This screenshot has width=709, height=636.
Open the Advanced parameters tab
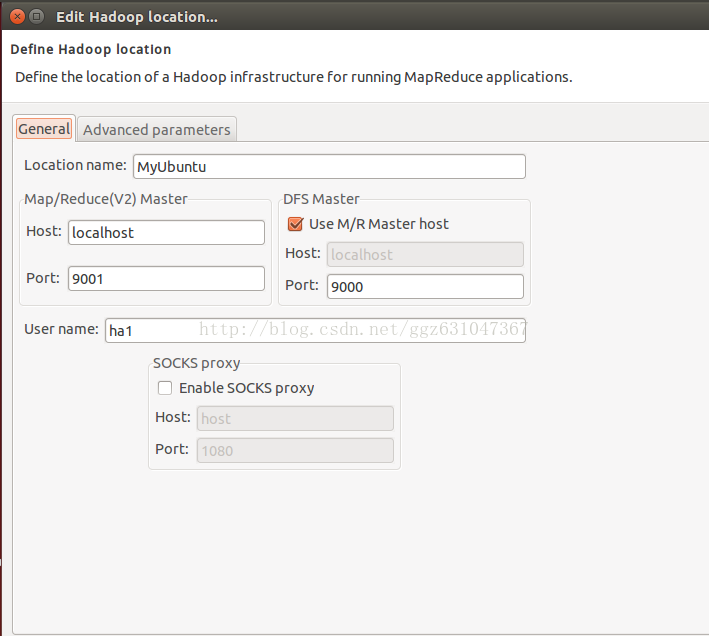(x=157, y=130)
